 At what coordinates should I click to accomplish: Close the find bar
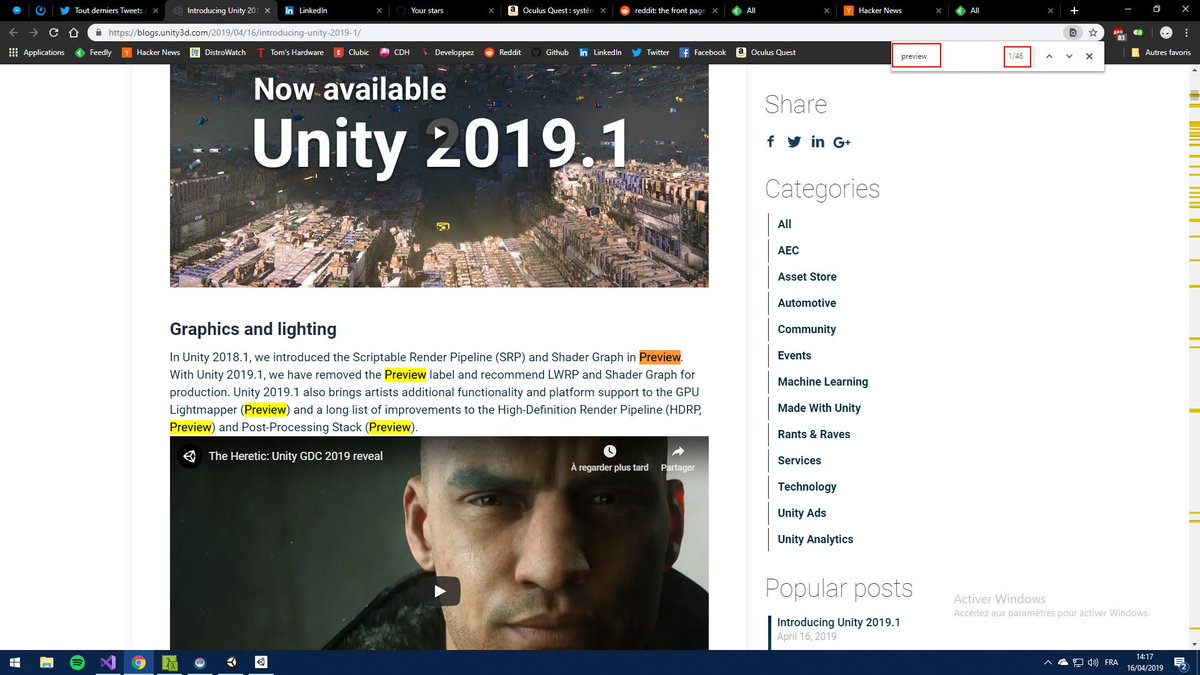1089,57
